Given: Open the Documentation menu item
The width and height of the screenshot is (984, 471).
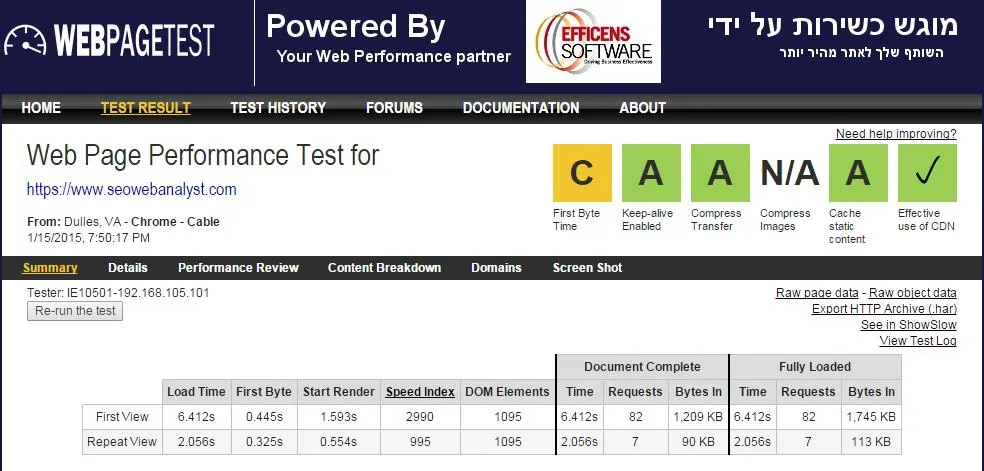Looking at the screenshot, I should [x=521, y=108].
